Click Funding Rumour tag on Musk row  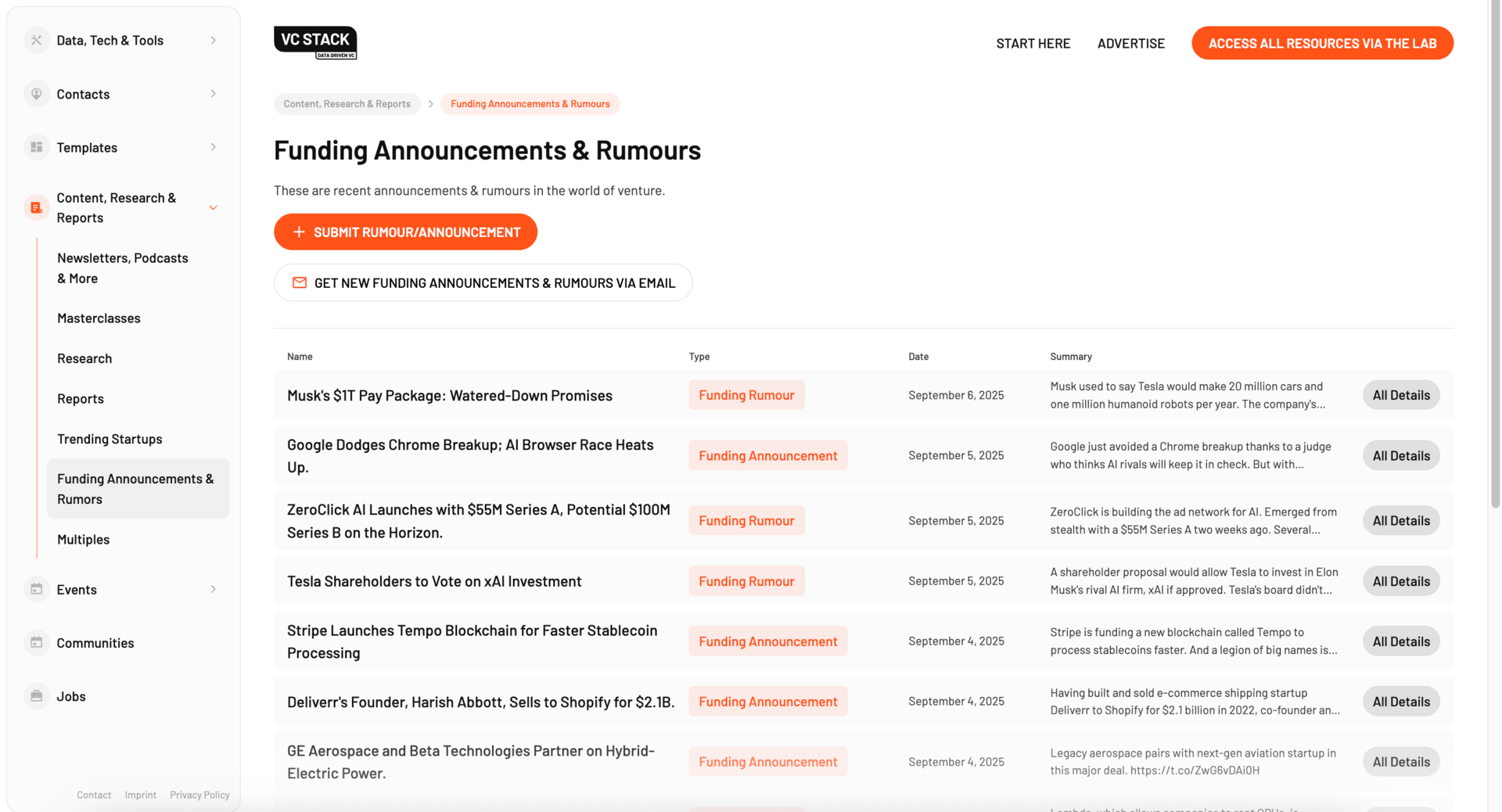point(746,395)
